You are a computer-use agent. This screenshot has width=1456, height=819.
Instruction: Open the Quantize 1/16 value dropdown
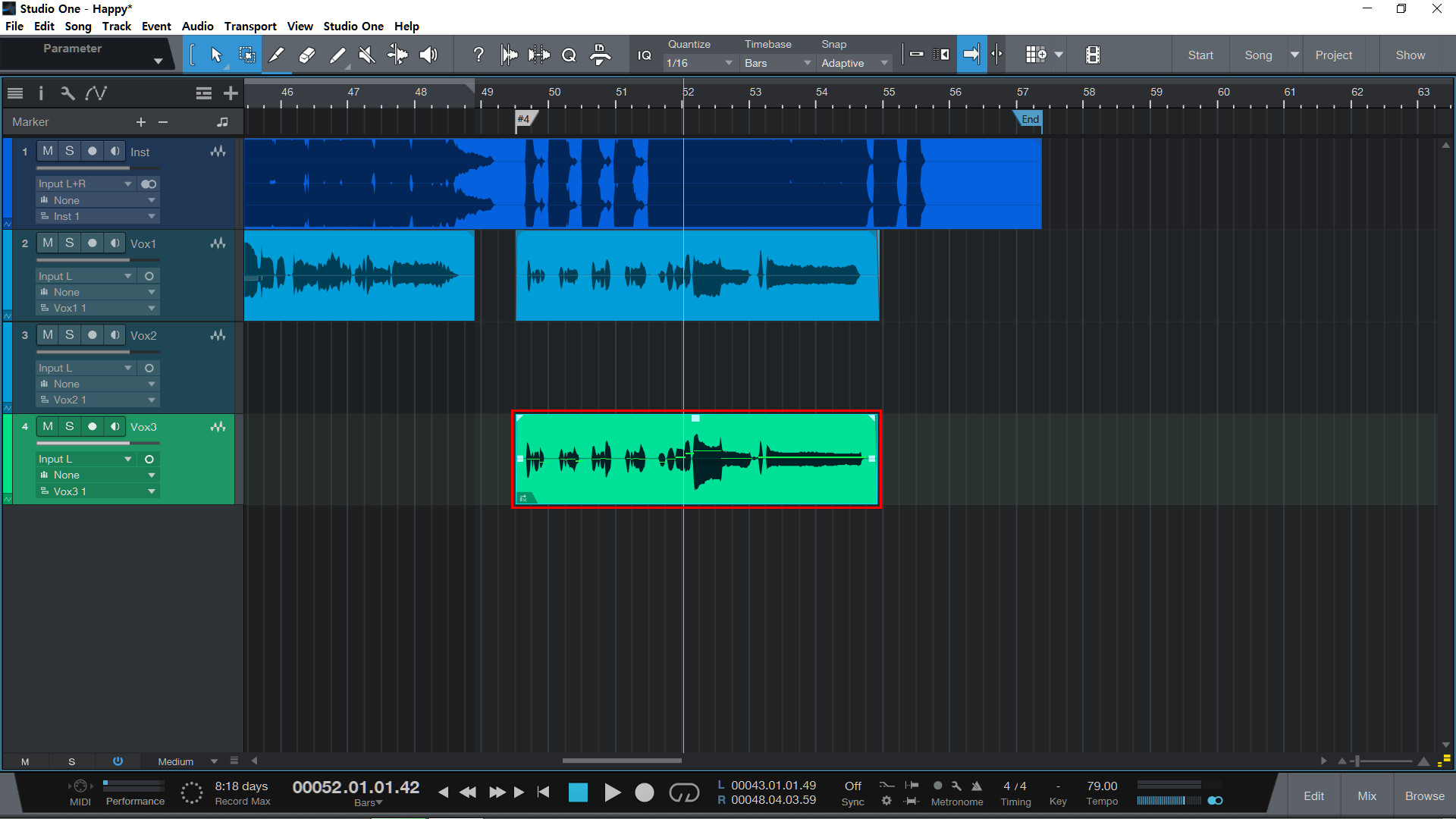tap(698, 63)
